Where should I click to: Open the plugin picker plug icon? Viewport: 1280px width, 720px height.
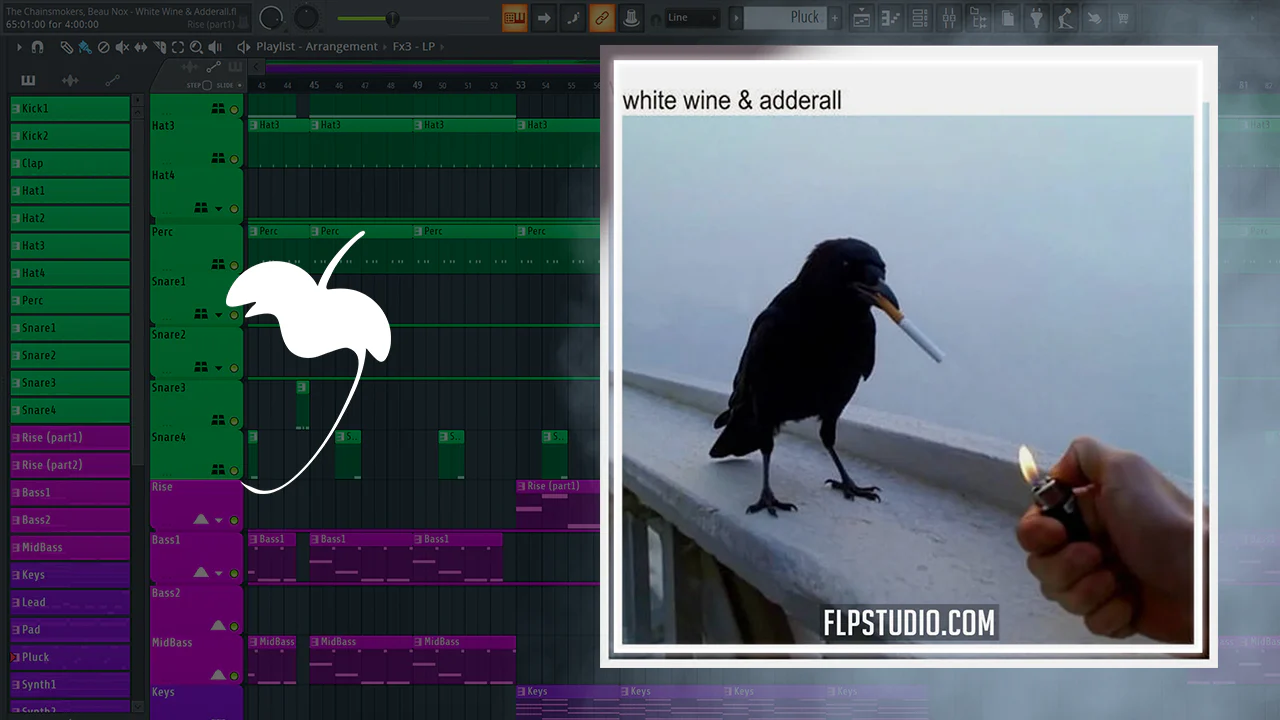point(1037,18)
